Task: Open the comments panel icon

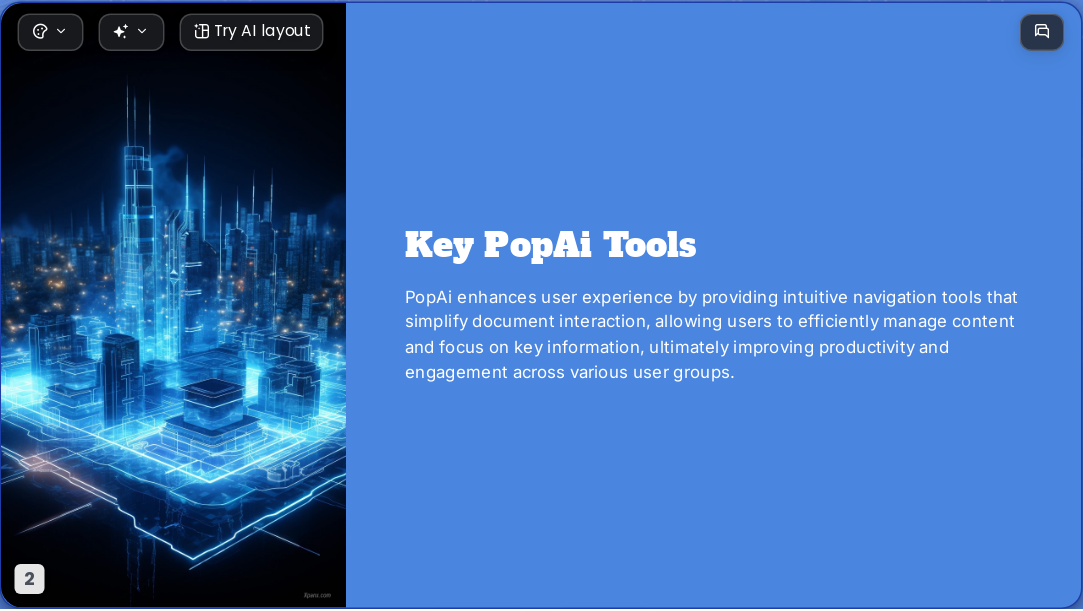Action: (x=1042, y=32)
